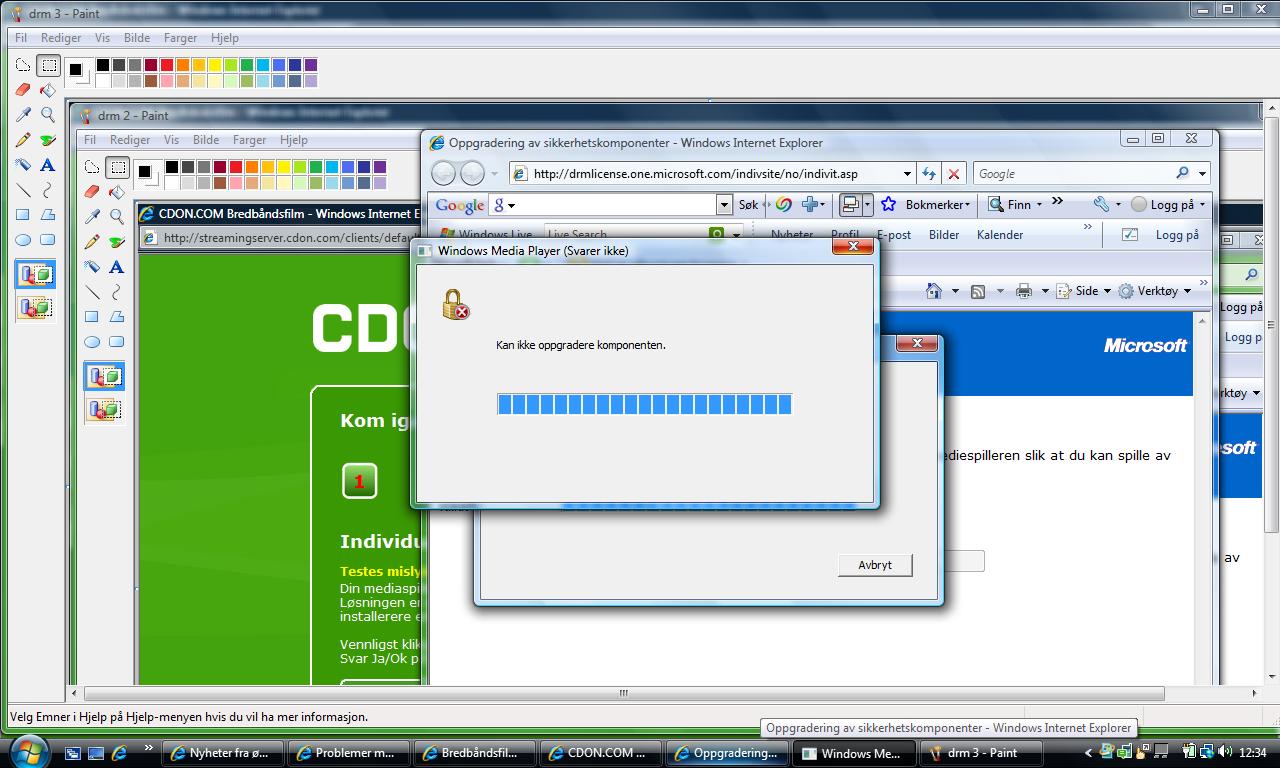Expand the Bokmerker dropdown
The image size is (1280, 768).
coord(968,205)
